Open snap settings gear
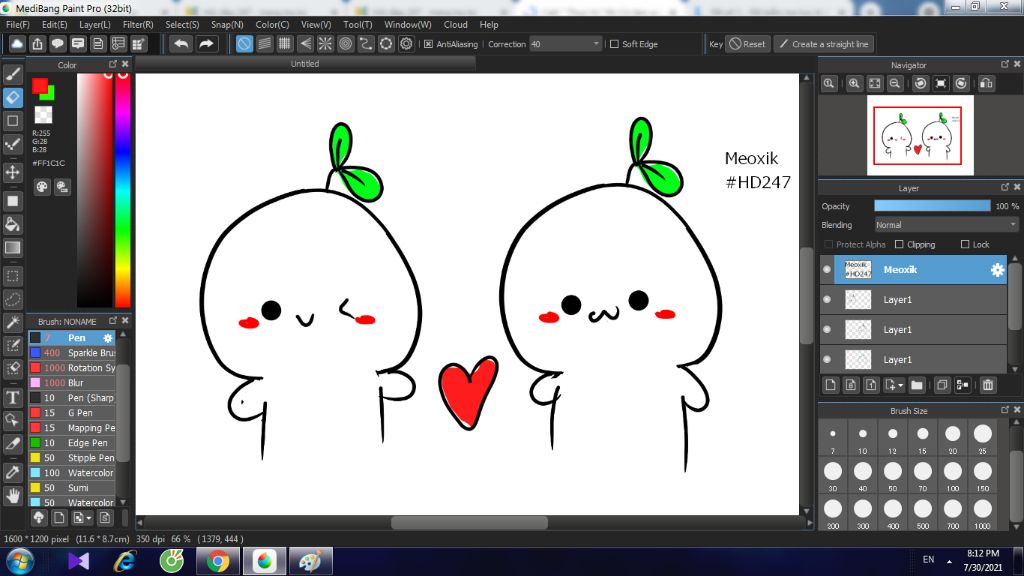 pyautogui.click(x=406, y=44)
